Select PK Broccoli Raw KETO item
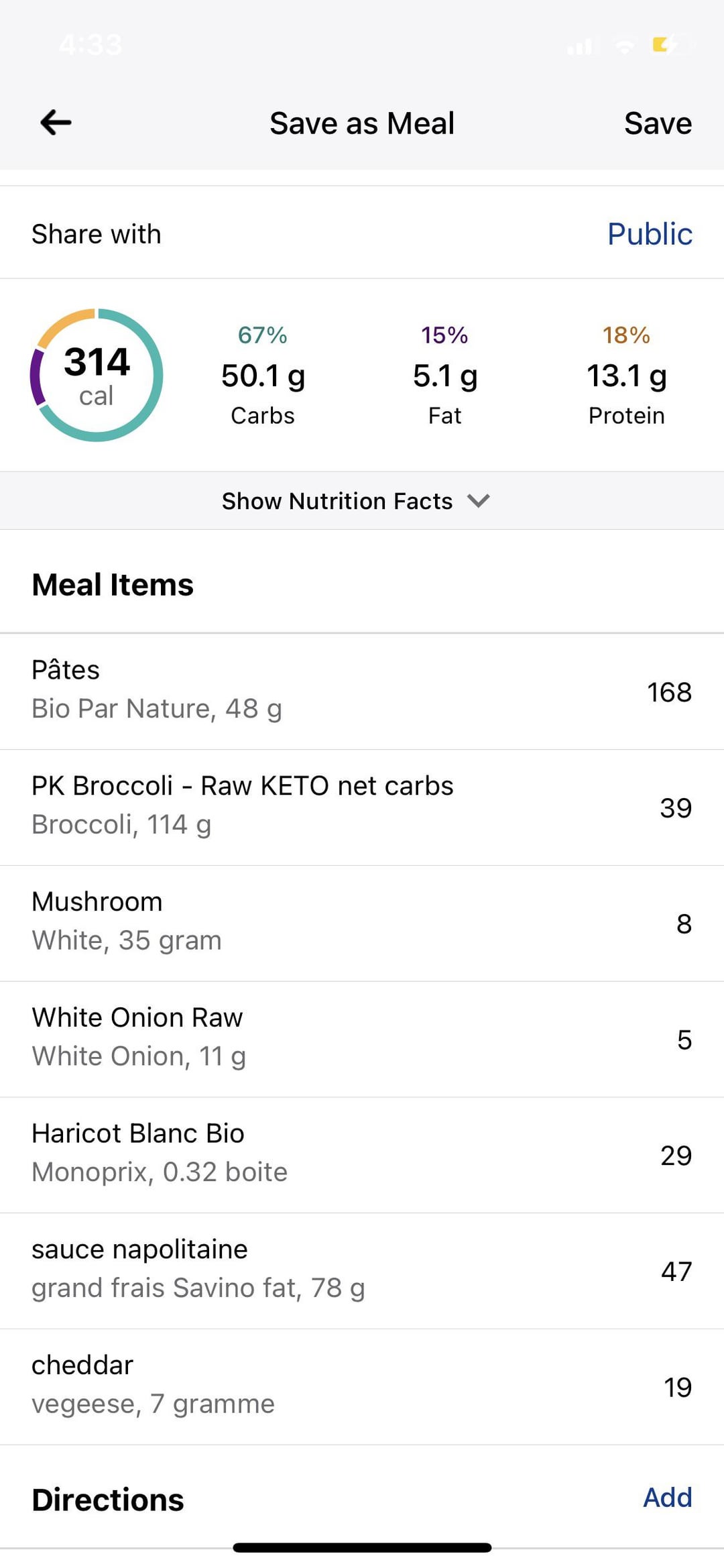 pos(362,807)
